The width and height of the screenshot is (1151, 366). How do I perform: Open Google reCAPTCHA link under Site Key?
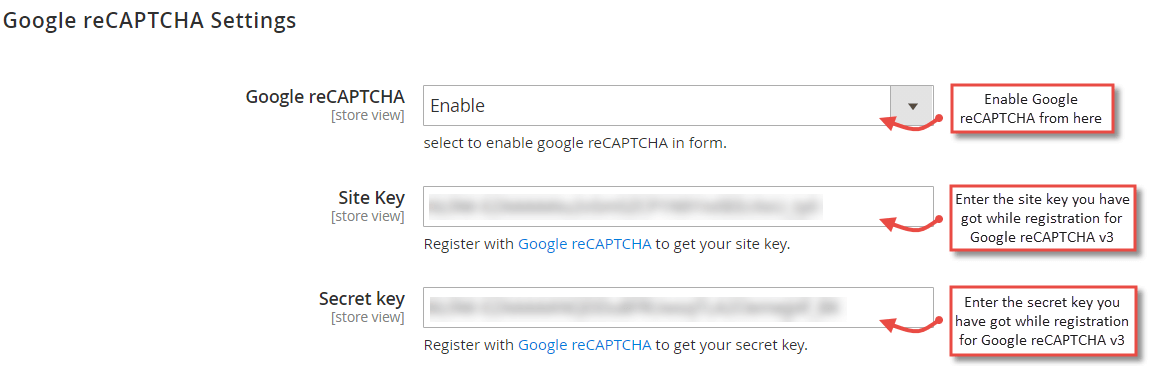pyautogui.click(x=584, y=245)
